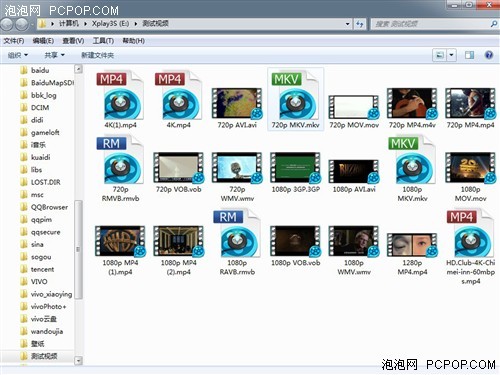Select the 720p MKV.mkv file icon
The image size is (500, 375).
pyautogui.click(x=295, y=96)
